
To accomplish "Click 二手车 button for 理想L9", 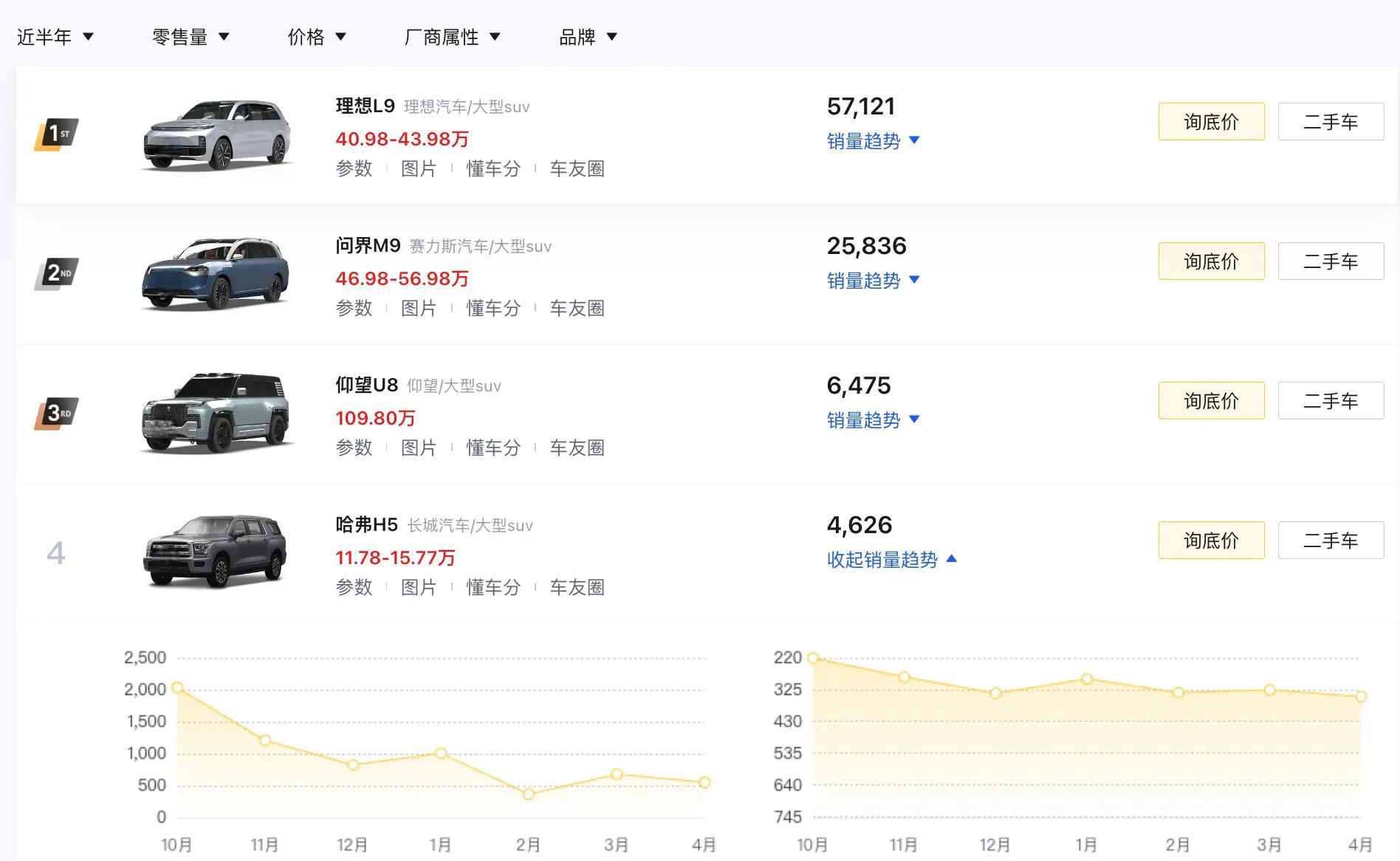I will [x=1331, y=122].
